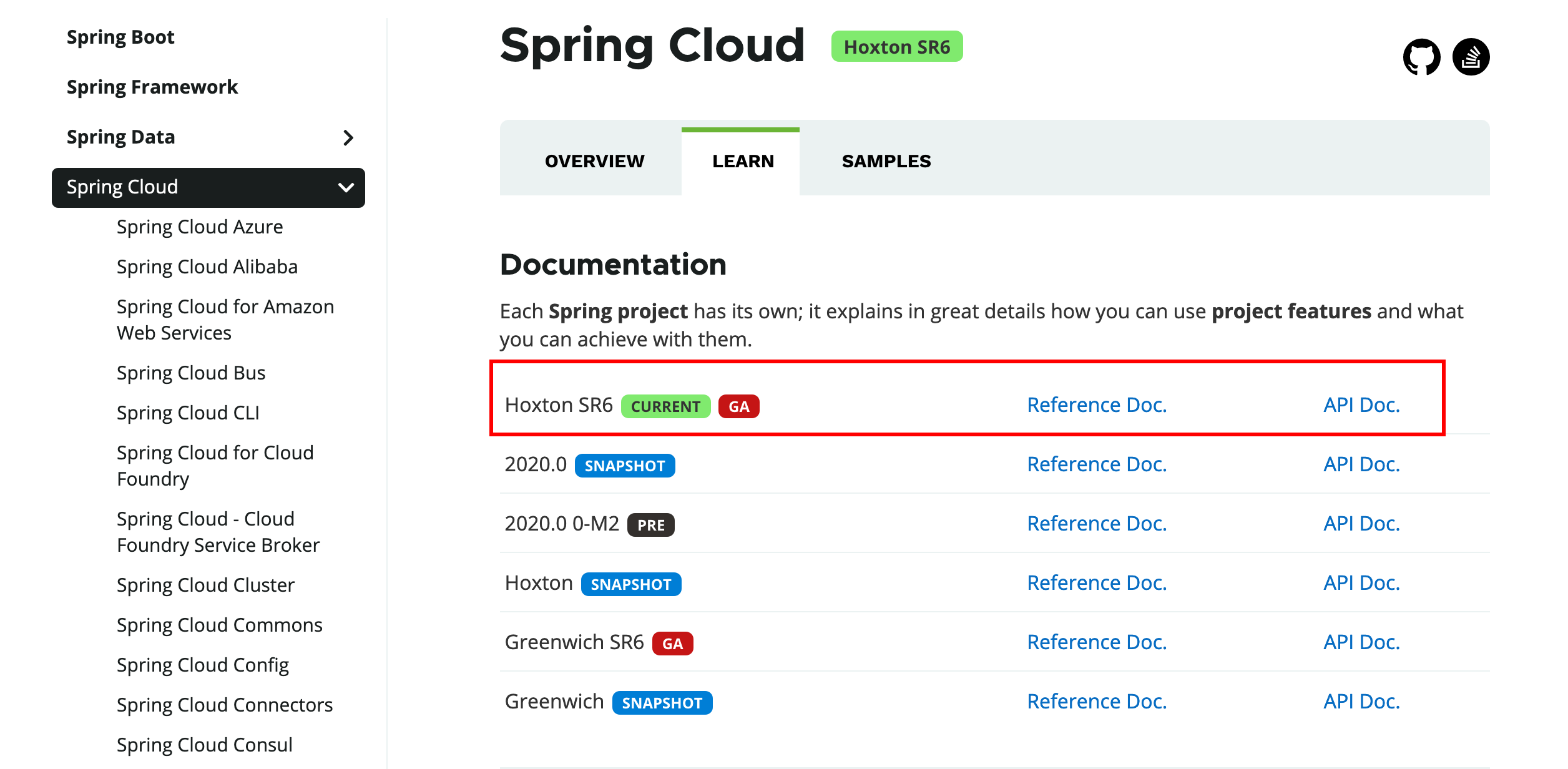The width and height of the screenshot is (1568, 769).
Task: Collapse the Spring Cloud sidebar section
Action: (x=346, y=187)
